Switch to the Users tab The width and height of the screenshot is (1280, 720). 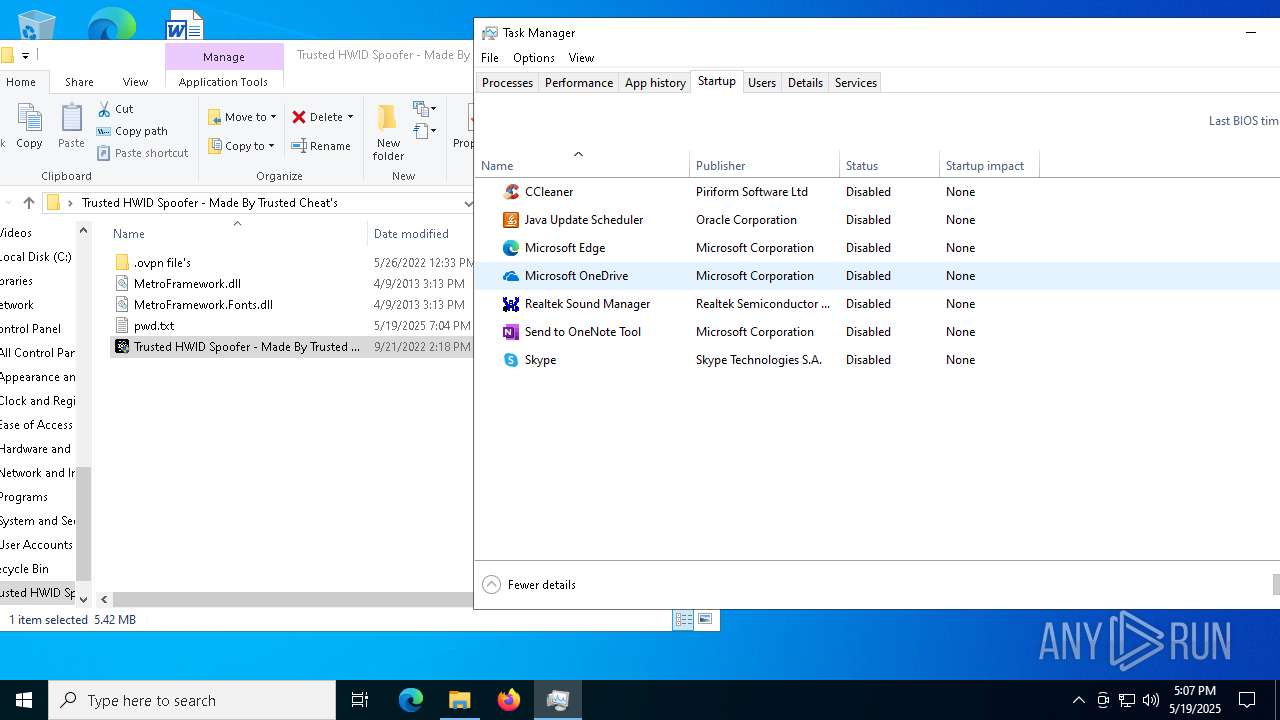(x=762, y=83)
